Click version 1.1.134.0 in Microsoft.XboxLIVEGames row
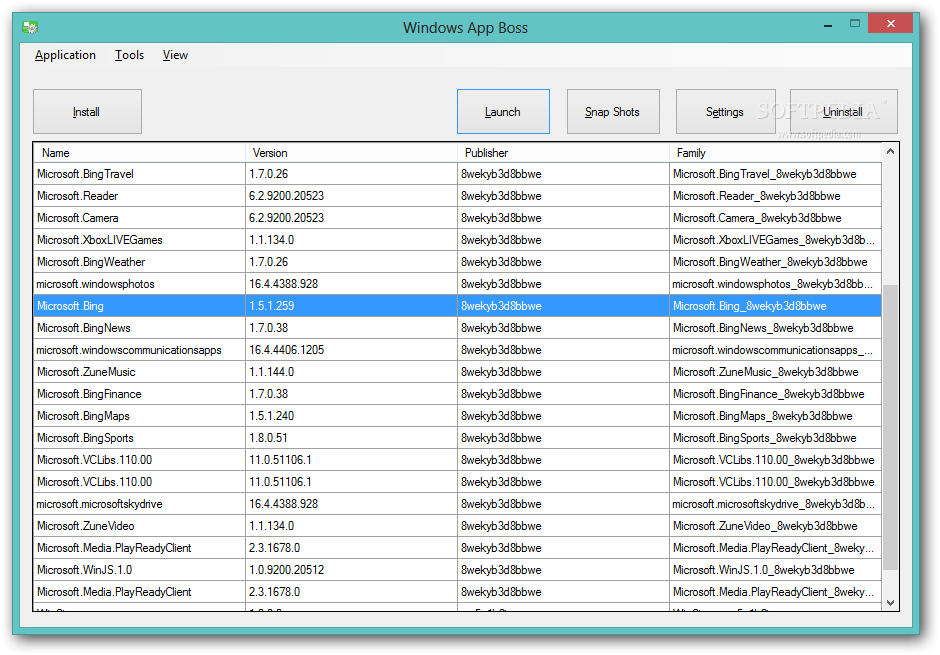 [351, 240]
